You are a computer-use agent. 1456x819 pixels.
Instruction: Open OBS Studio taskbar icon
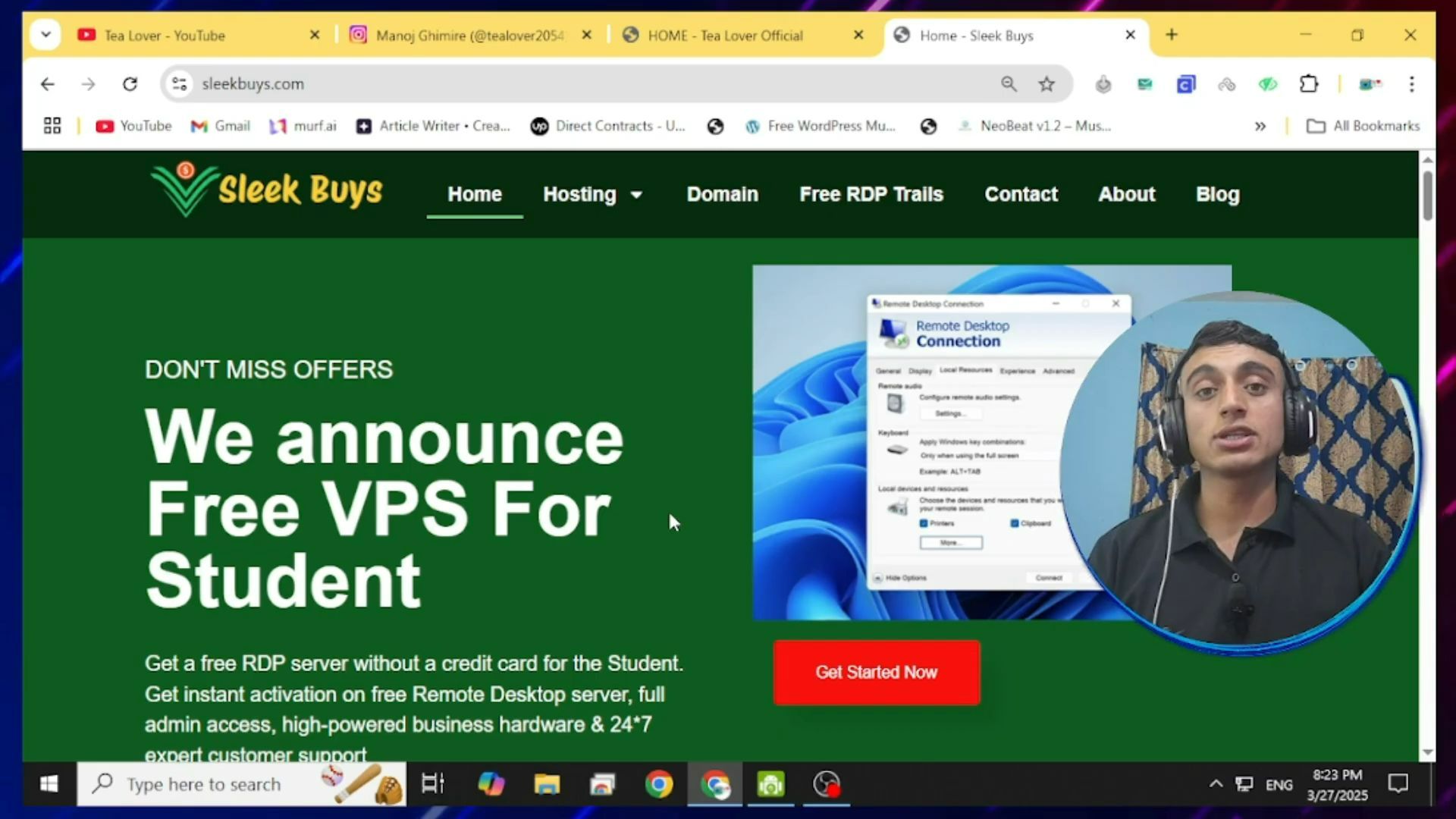click(x=827, y=784)
